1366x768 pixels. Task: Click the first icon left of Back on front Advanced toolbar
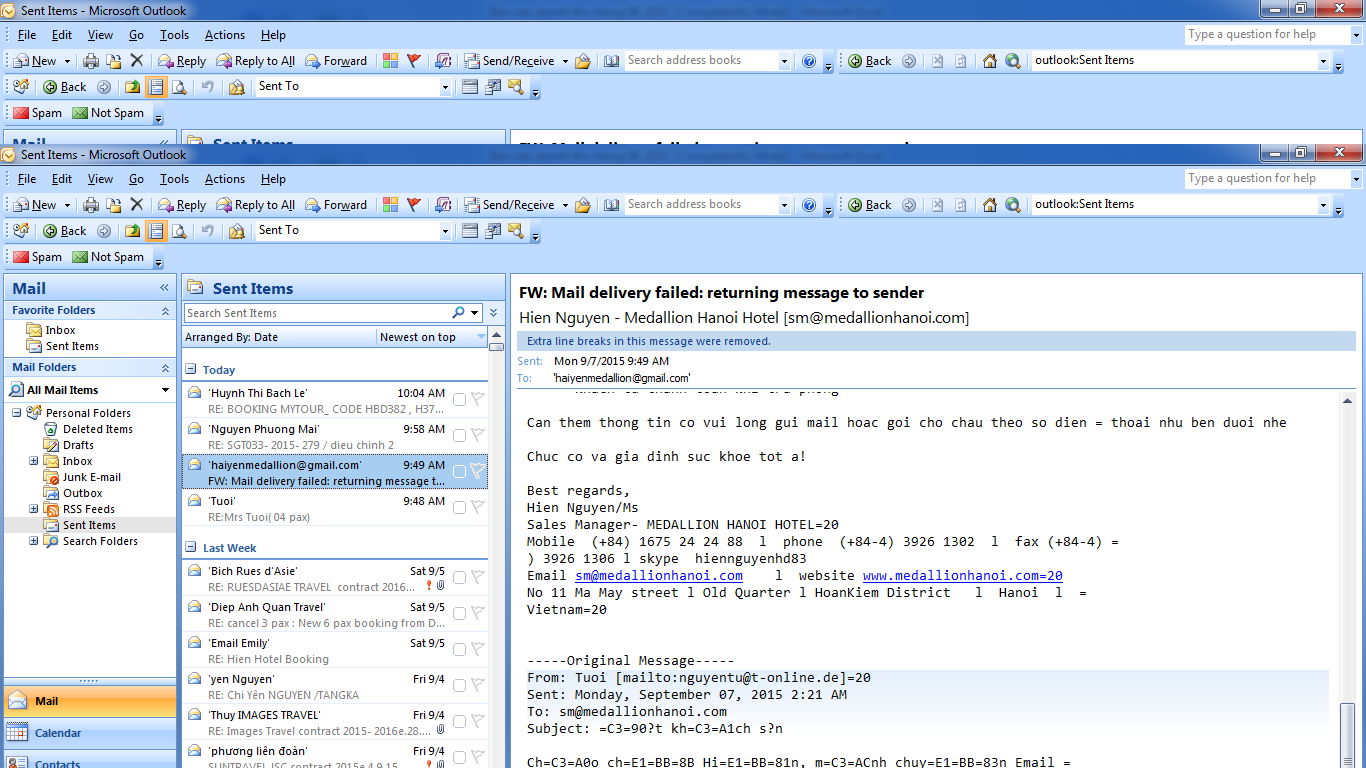tap(20, 230)
